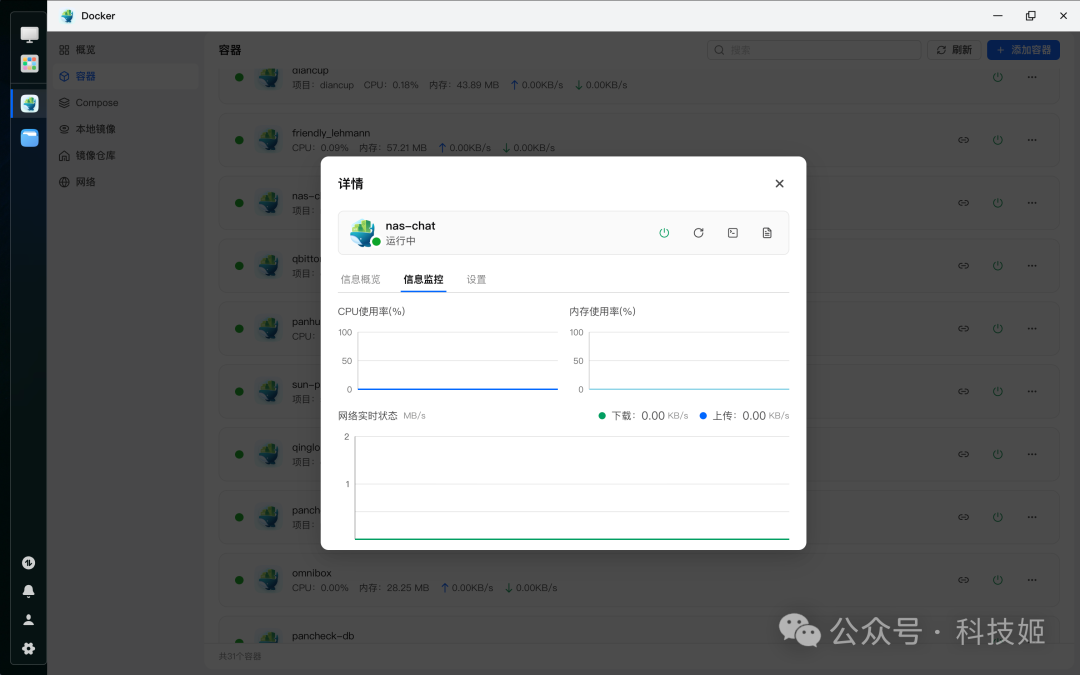The height and width of the screenshot is (675, 1080).
Task: Click the 添加容器 button
Action: point(1023,50)
